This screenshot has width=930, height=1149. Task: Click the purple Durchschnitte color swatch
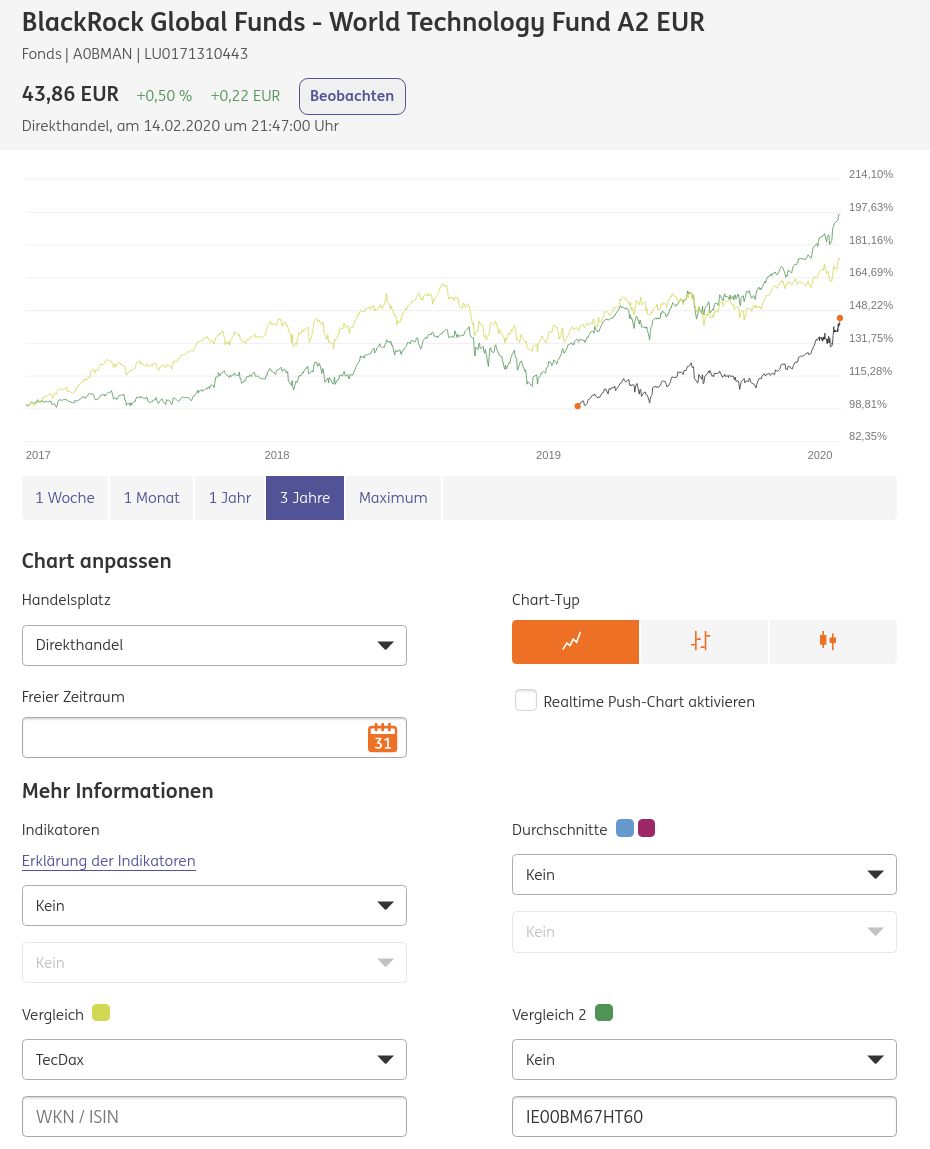coord(646,828)
